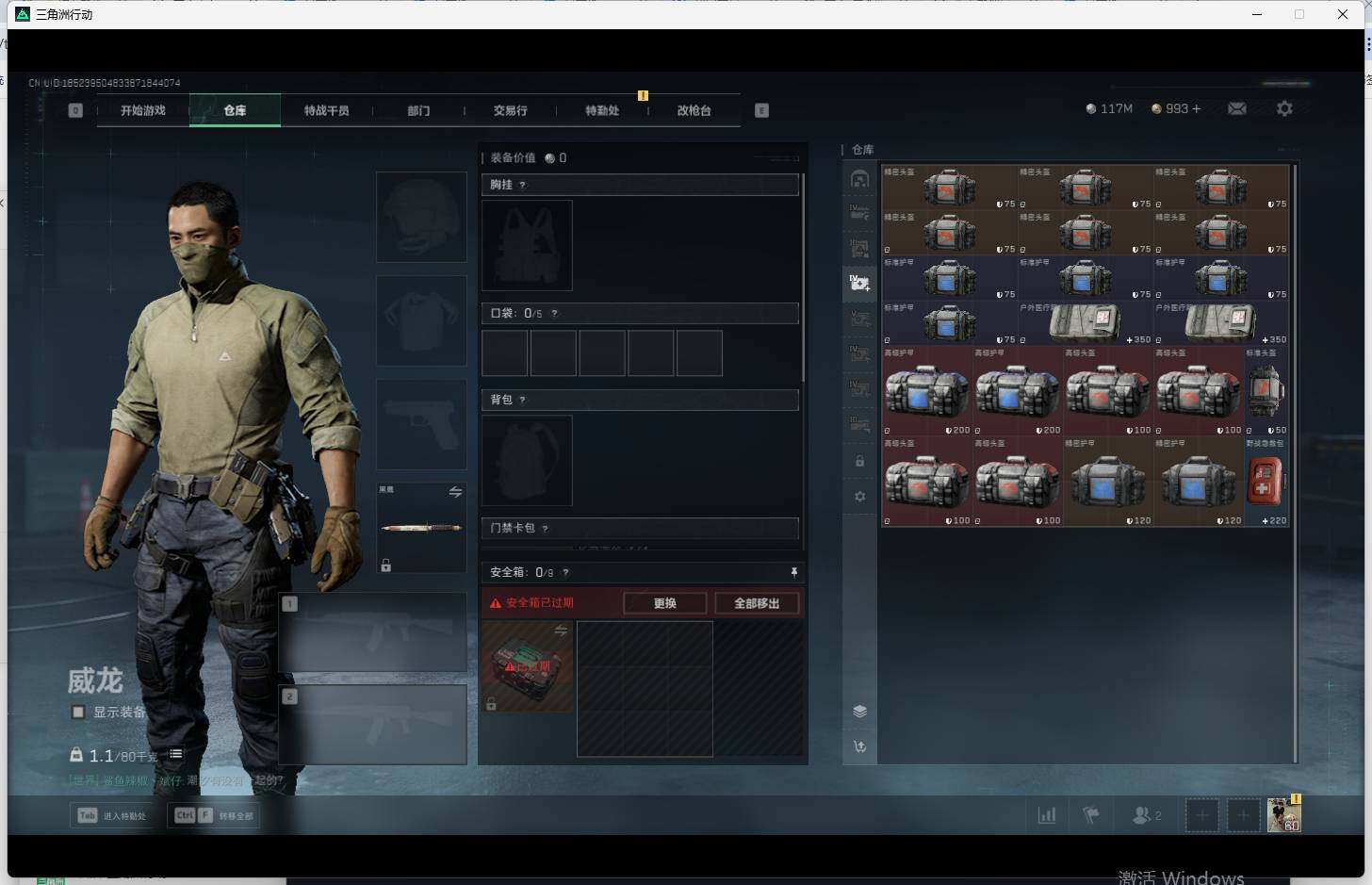Click help icon next to 口袋 0/5
Viewport: 1372px width, 885px height.
554,313
